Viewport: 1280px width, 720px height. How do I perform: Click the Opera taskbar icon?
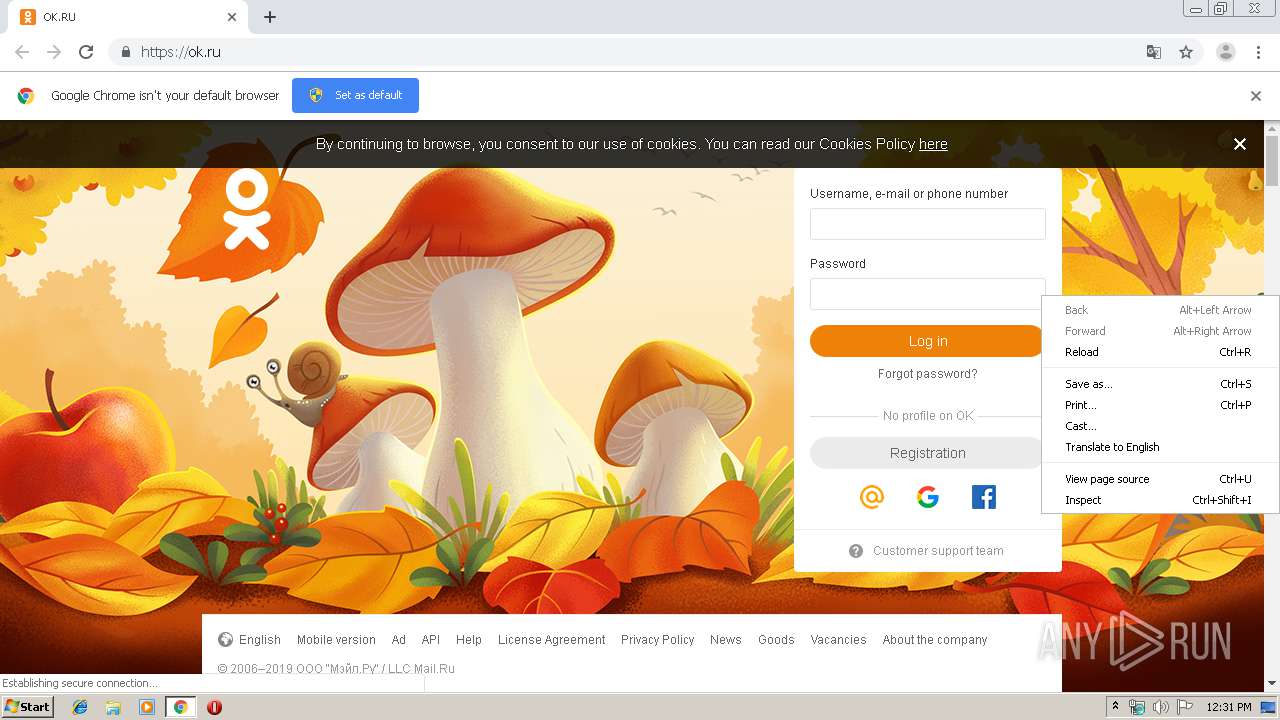[214, 707]
